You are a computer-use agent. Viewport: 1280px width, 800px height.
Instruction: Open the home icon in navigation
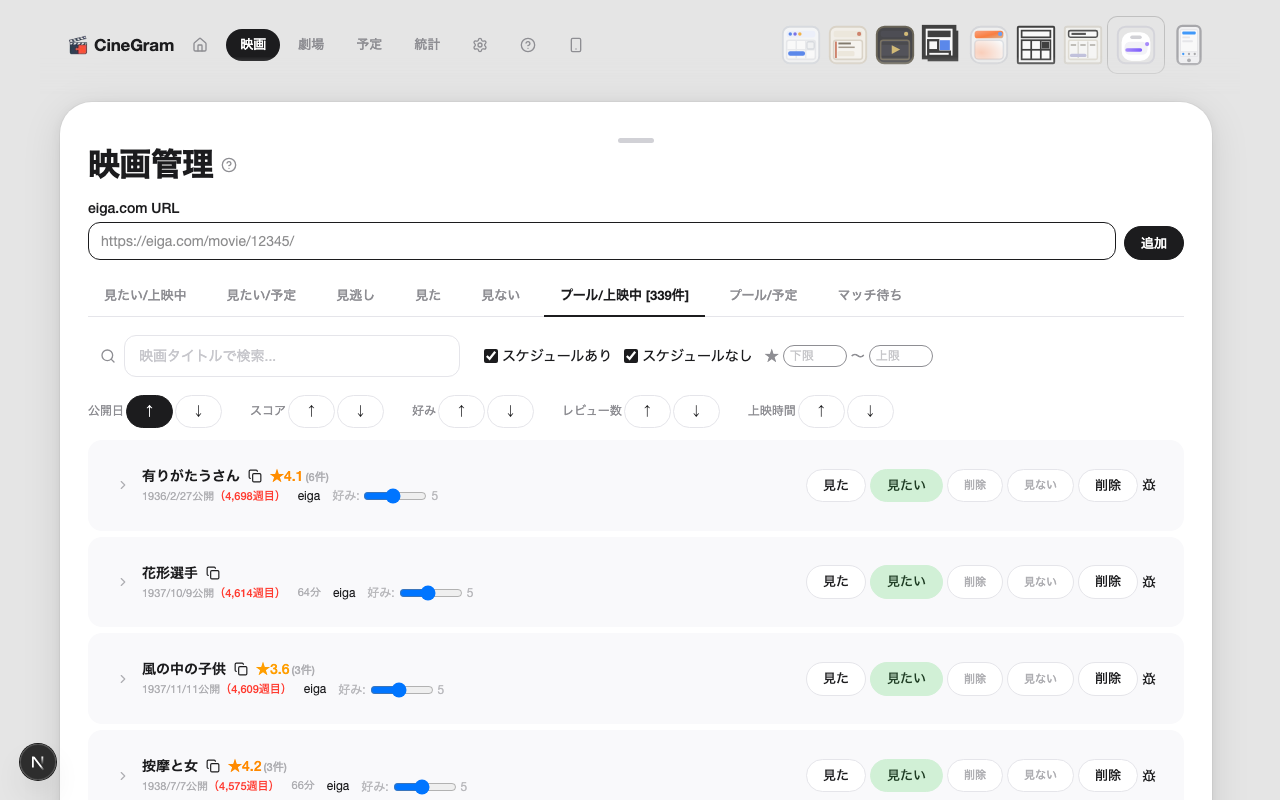pos(199,44)
